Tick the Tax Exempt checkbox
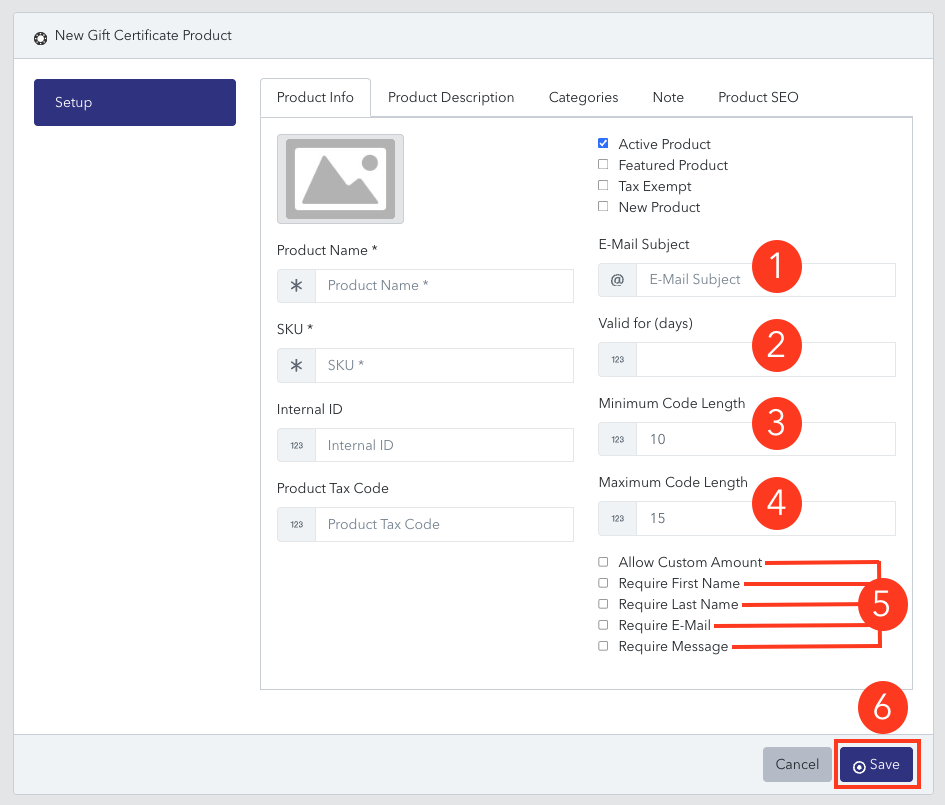This screenshot has height=805, width=945. [603, 186]
